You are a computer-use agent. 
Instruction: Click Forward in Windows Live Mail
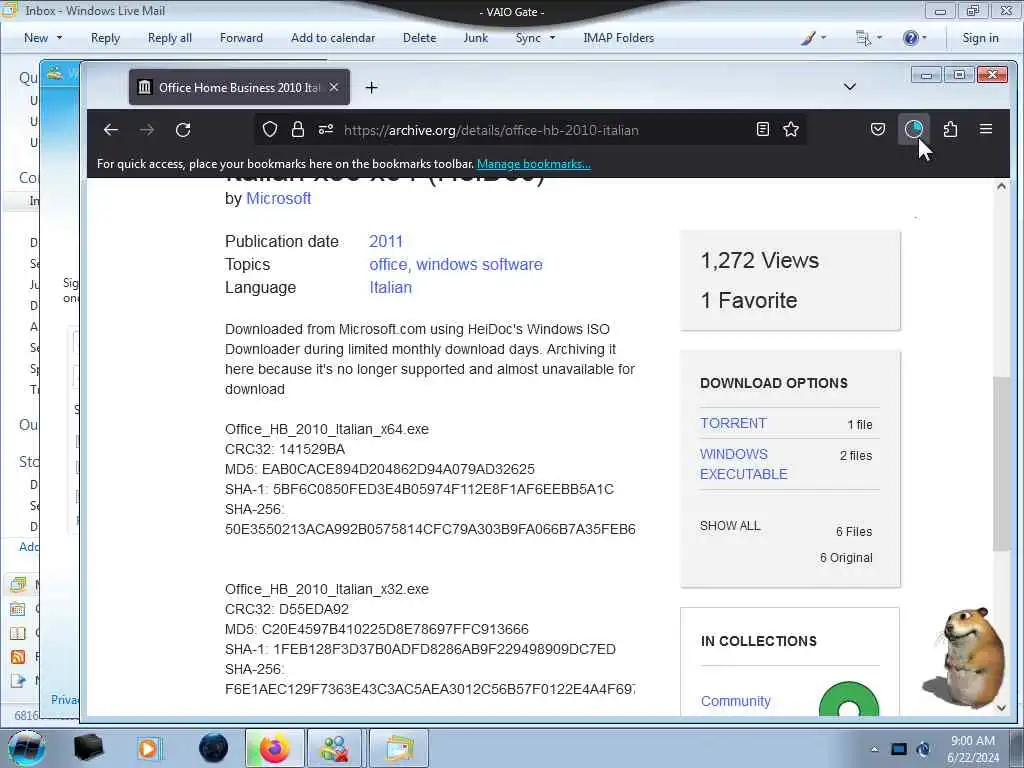click(x=241, y=38)
